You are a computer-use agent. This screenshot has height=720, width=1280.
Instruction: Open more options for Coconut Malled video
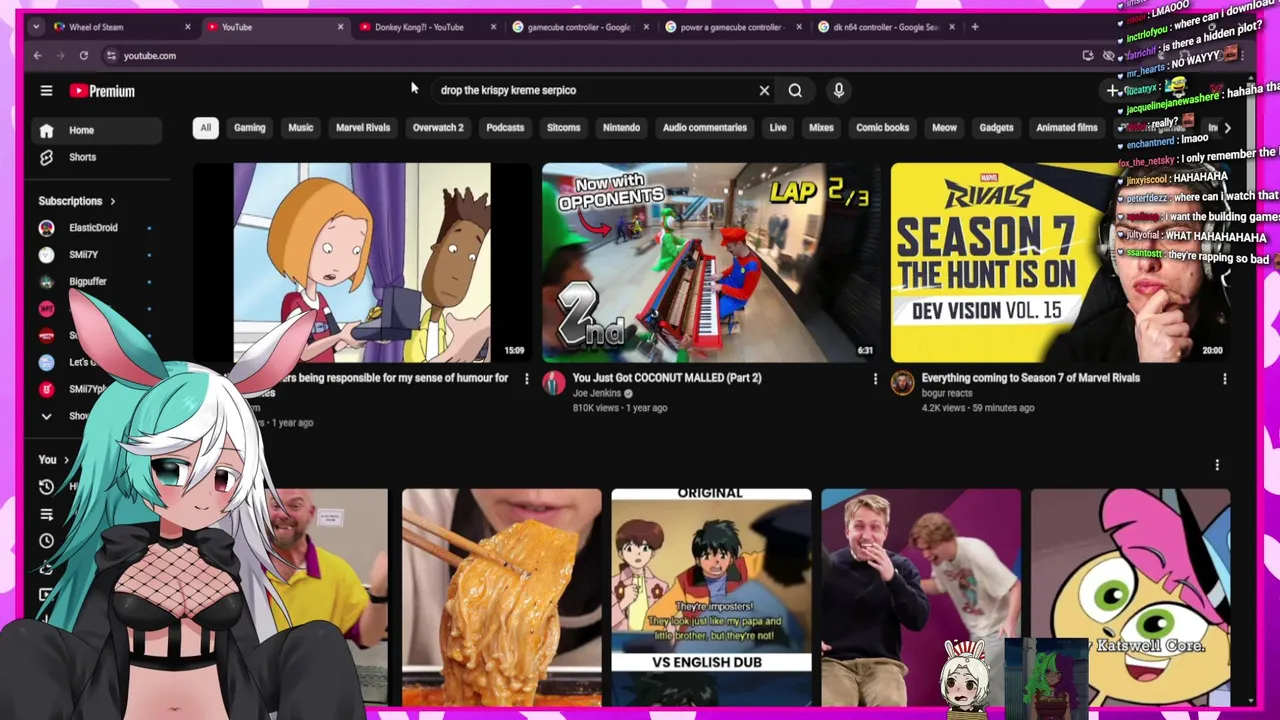[x=875, y=379]
